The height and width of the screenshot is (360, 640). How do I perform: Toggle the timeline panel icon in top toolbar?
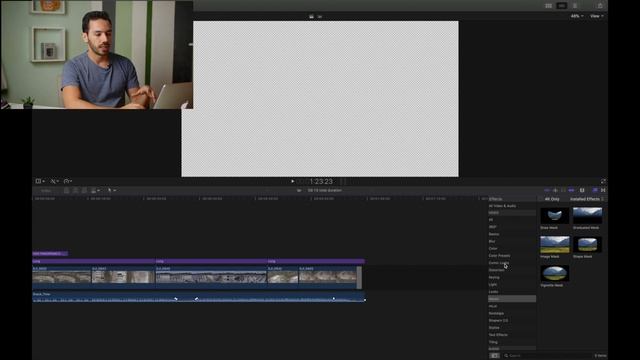coord(562,6)
